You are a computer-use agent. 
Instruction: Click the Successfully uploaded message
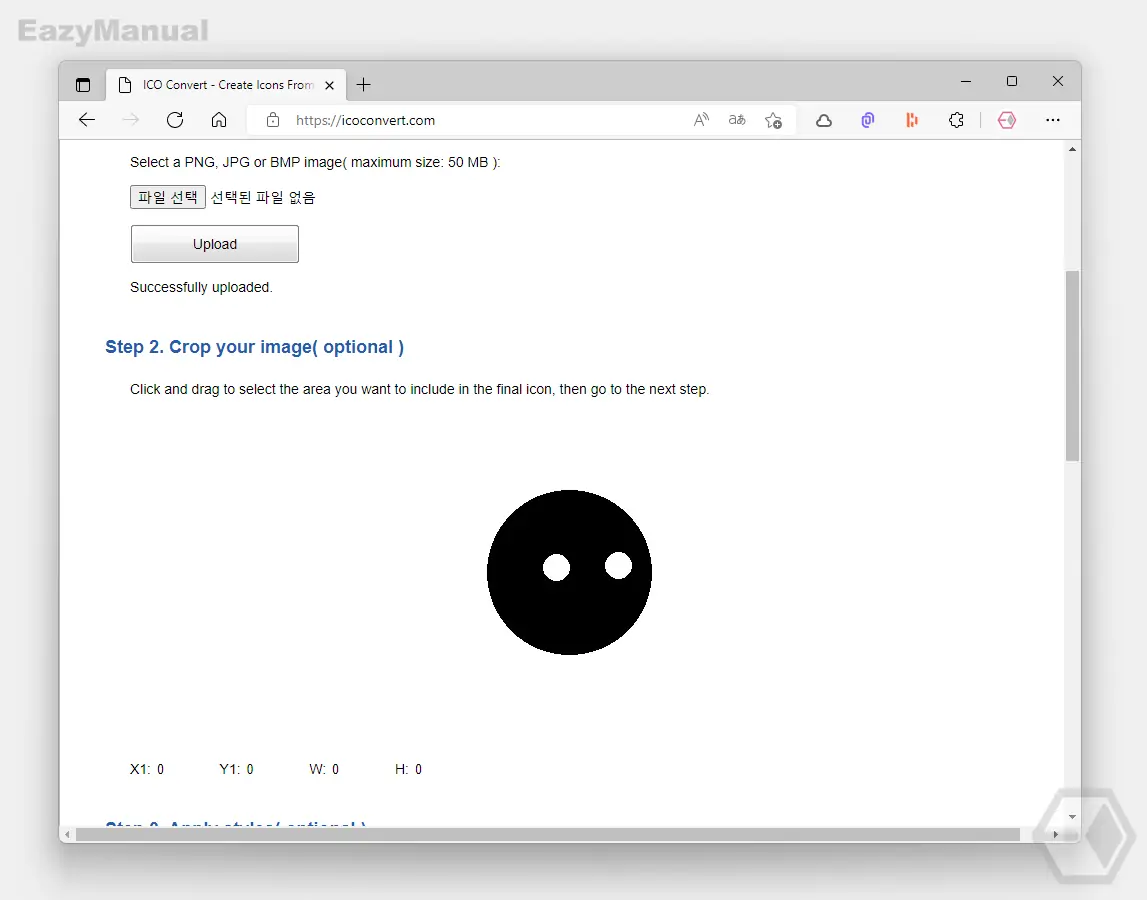[201, 288]
